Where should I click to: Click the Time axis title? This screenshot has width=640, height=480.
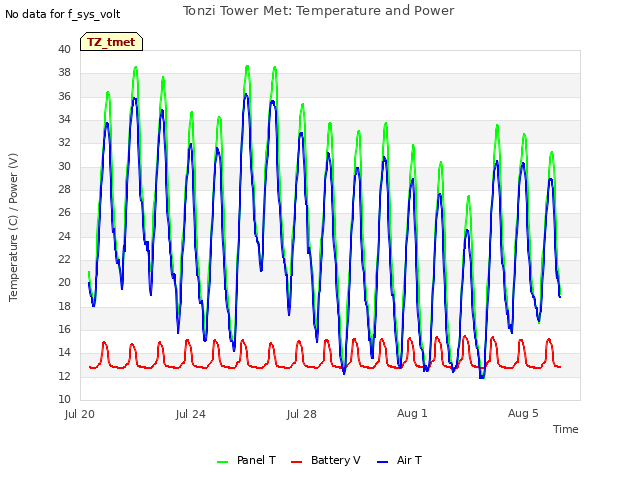566,429
